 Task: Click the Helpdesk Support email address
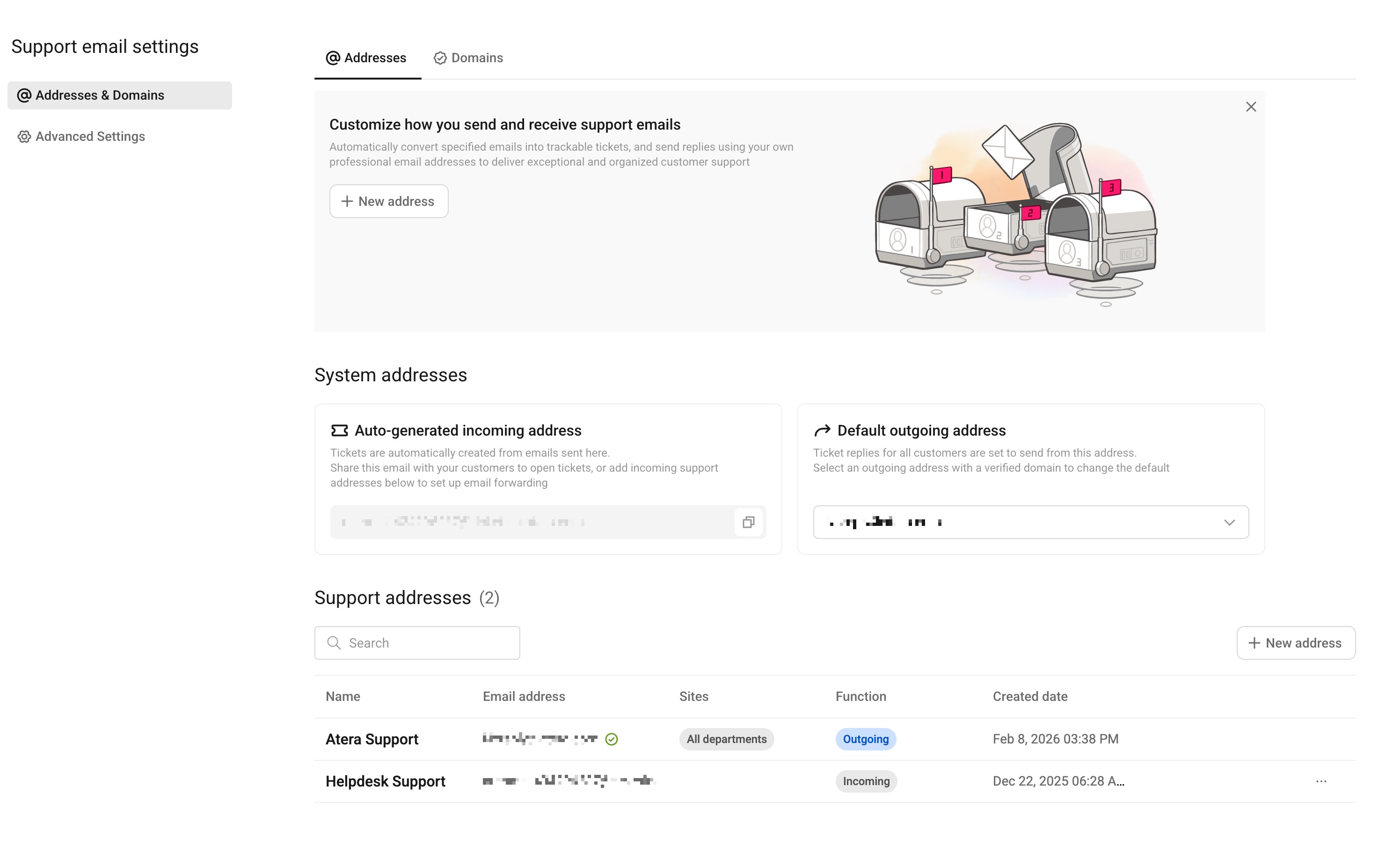[569, 781]
